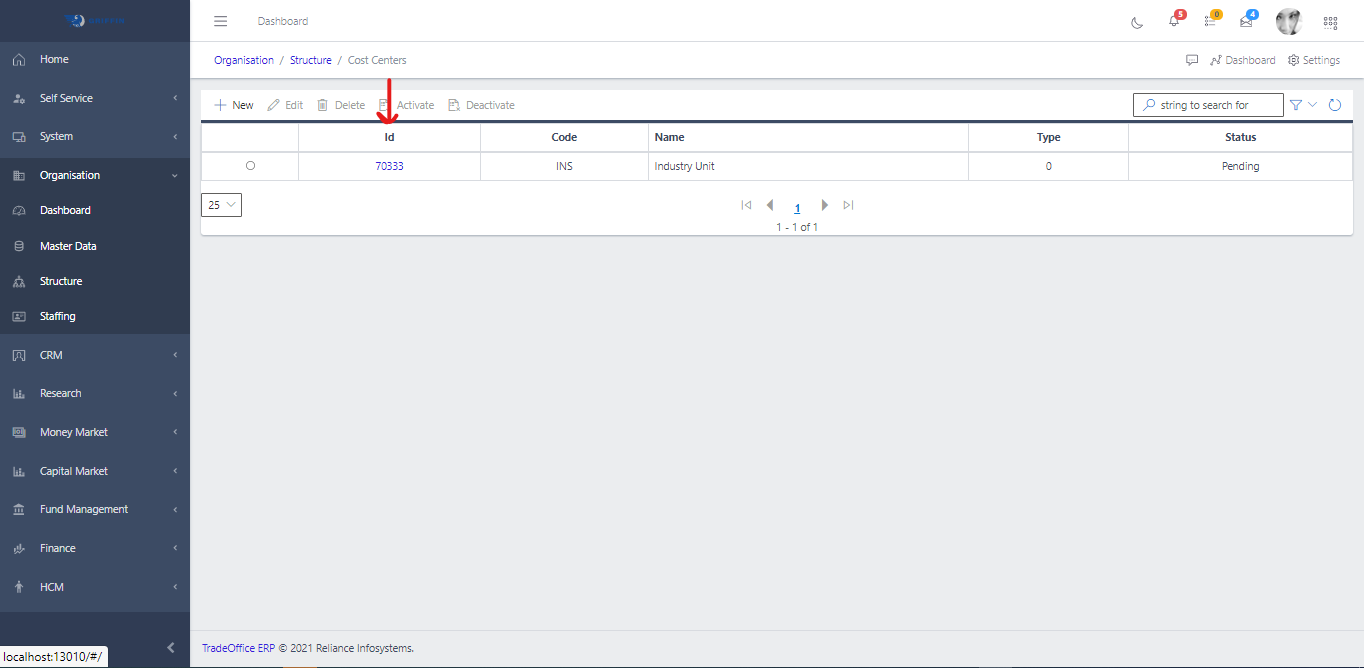Open the filter dropdown arrow
The image size is (1364, 668).
click(1313, 105)
